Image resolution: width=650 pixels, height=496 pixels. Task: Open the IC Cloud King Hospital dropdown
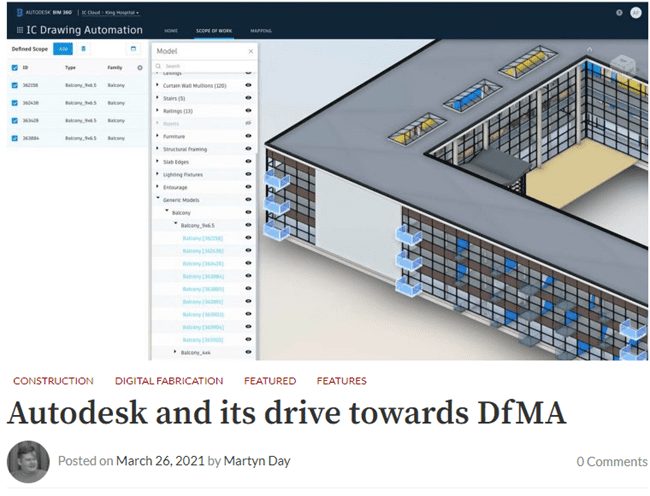click(x=110, y=13)
